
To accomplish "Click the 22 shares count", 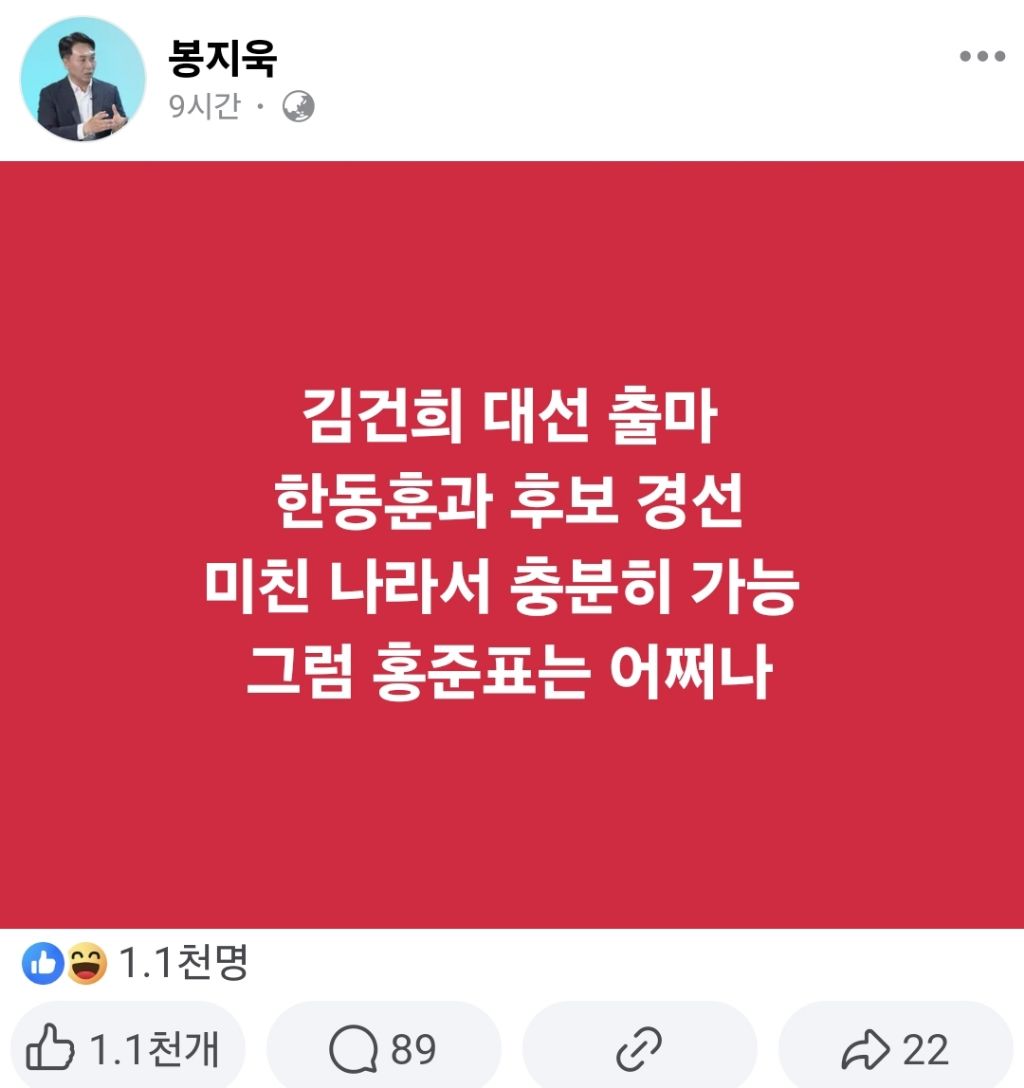I will click(925, 1050).
